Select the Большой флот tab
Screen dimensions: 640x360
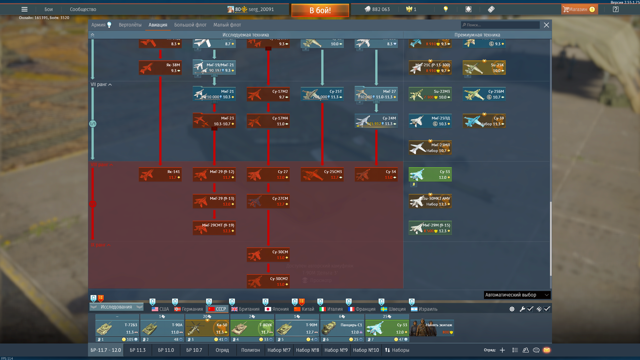[190, 25]
